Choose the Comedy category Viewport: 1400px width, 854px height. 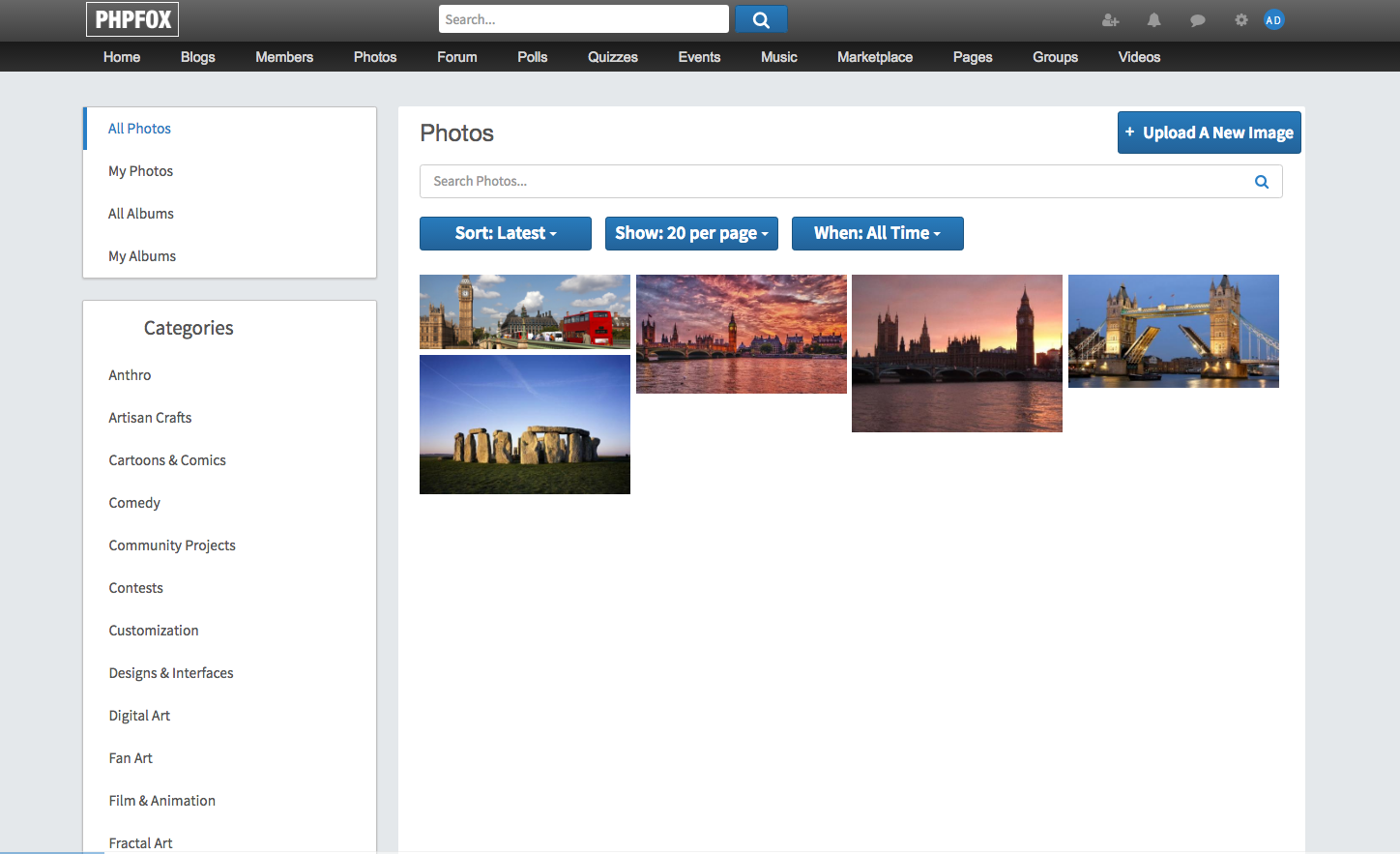tap(134, 503)
